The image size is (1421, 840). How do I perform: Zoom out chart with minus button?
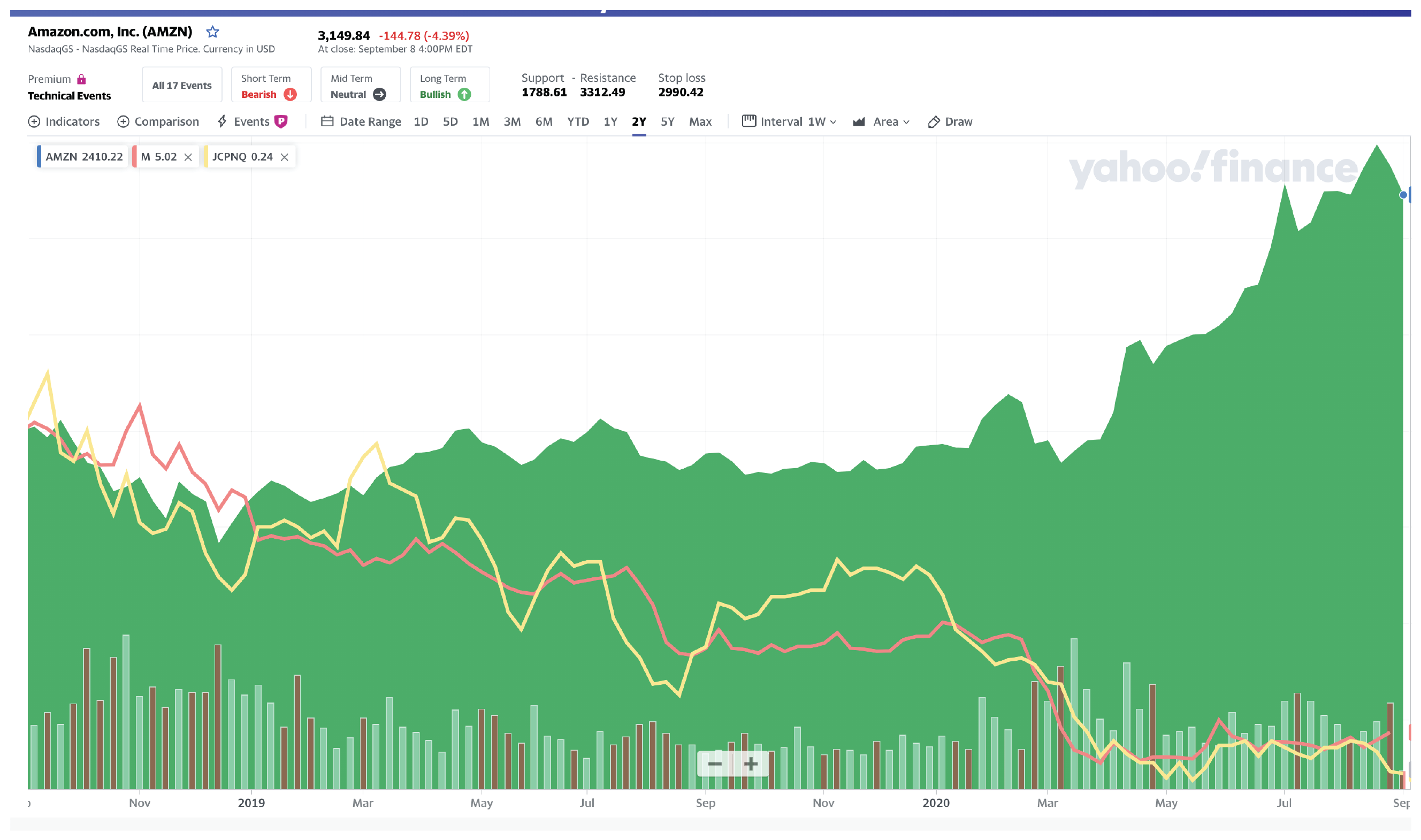point(715,764)
